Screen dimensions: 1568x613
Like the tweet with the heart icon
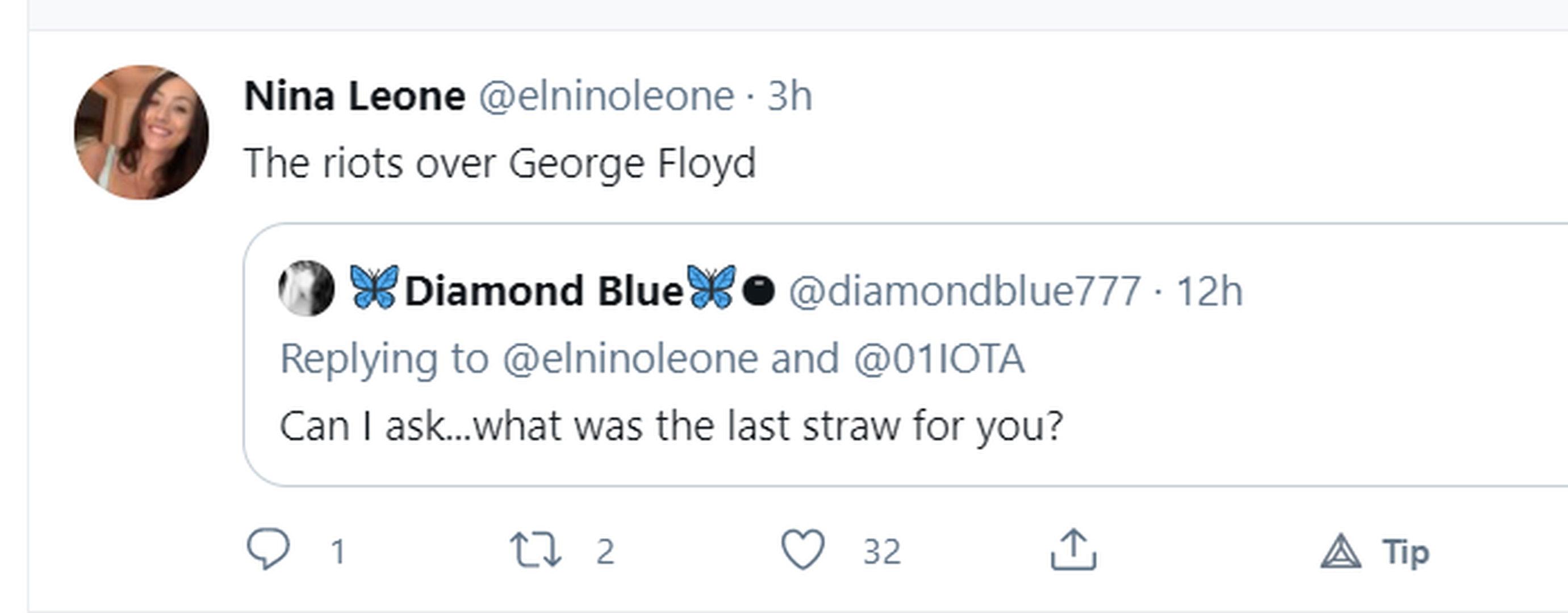point(803,549)
